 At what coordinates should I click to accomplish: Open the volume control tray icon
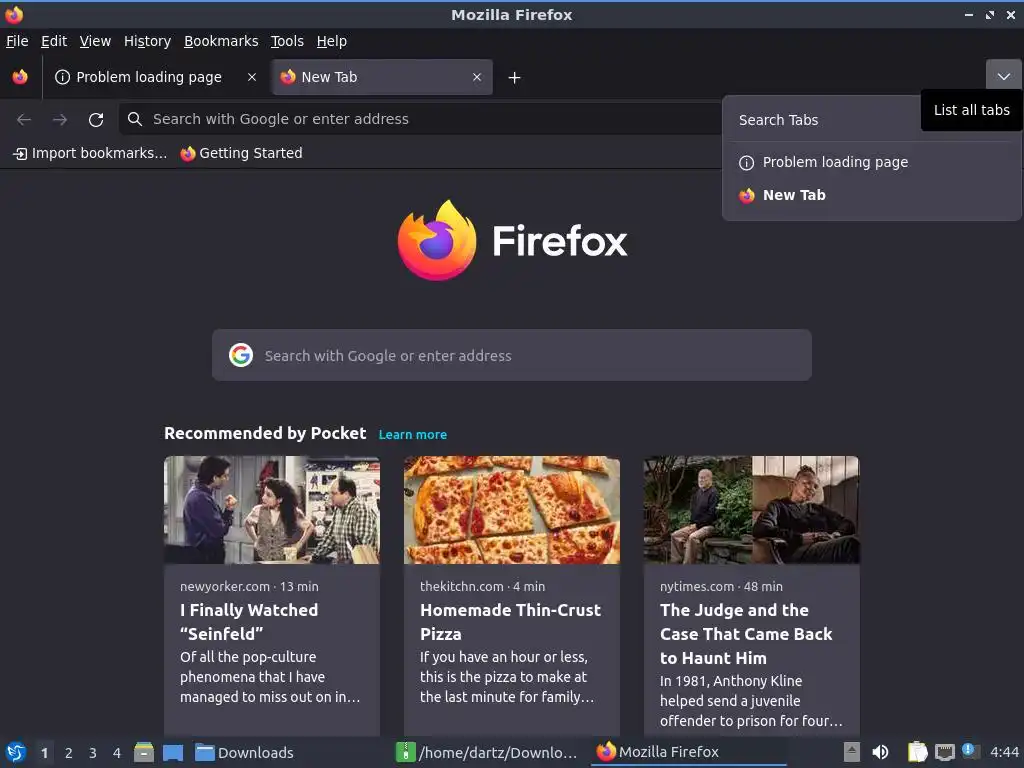click(880, 752)
